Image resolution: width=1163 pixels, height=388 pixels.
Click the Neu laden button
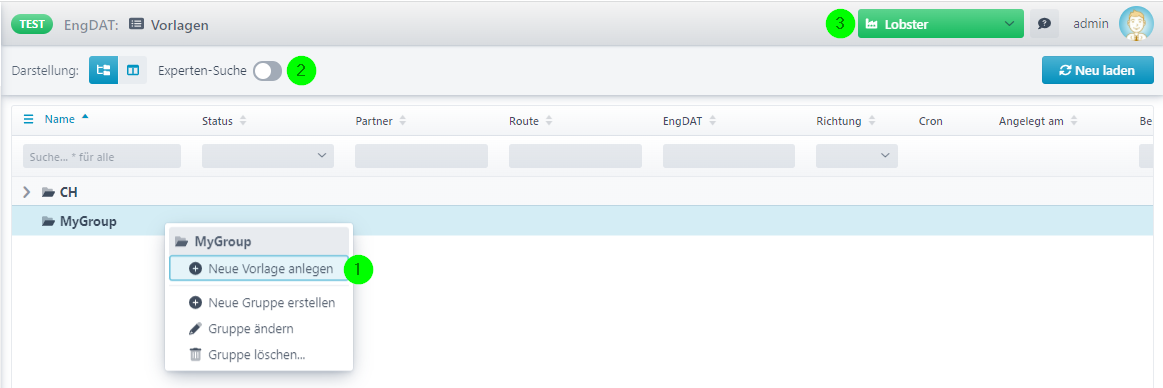coord(1098,70)
